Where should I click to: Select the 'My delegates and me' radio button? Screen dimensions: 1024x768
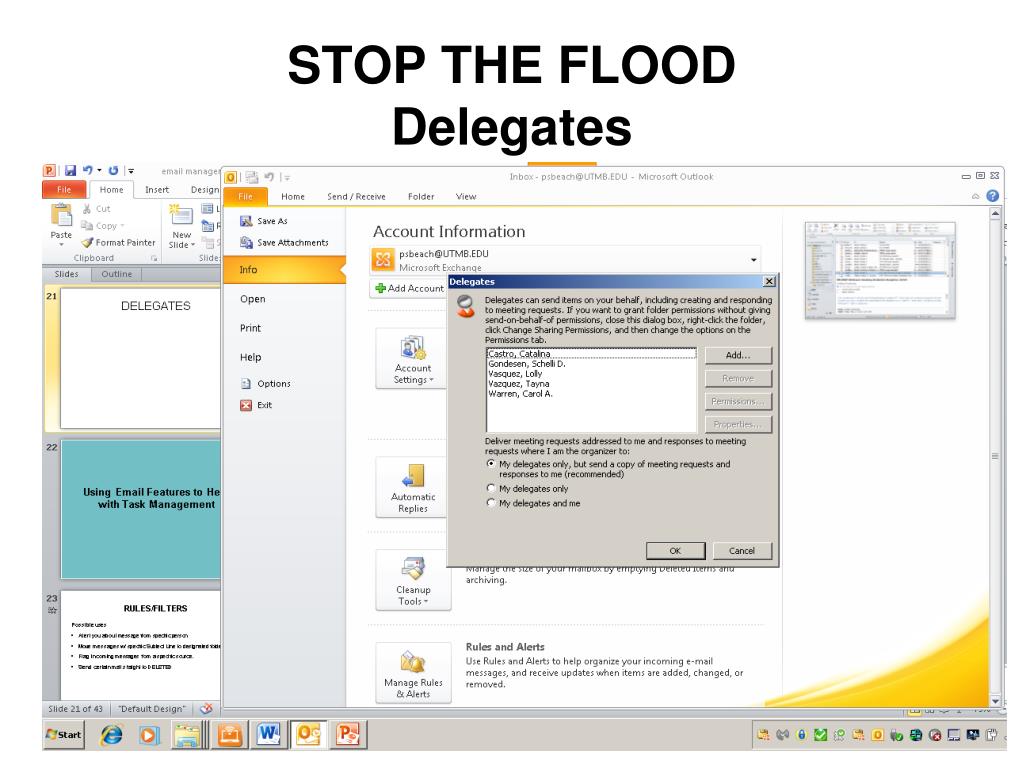pyautogui.click(x=491, y=503)
